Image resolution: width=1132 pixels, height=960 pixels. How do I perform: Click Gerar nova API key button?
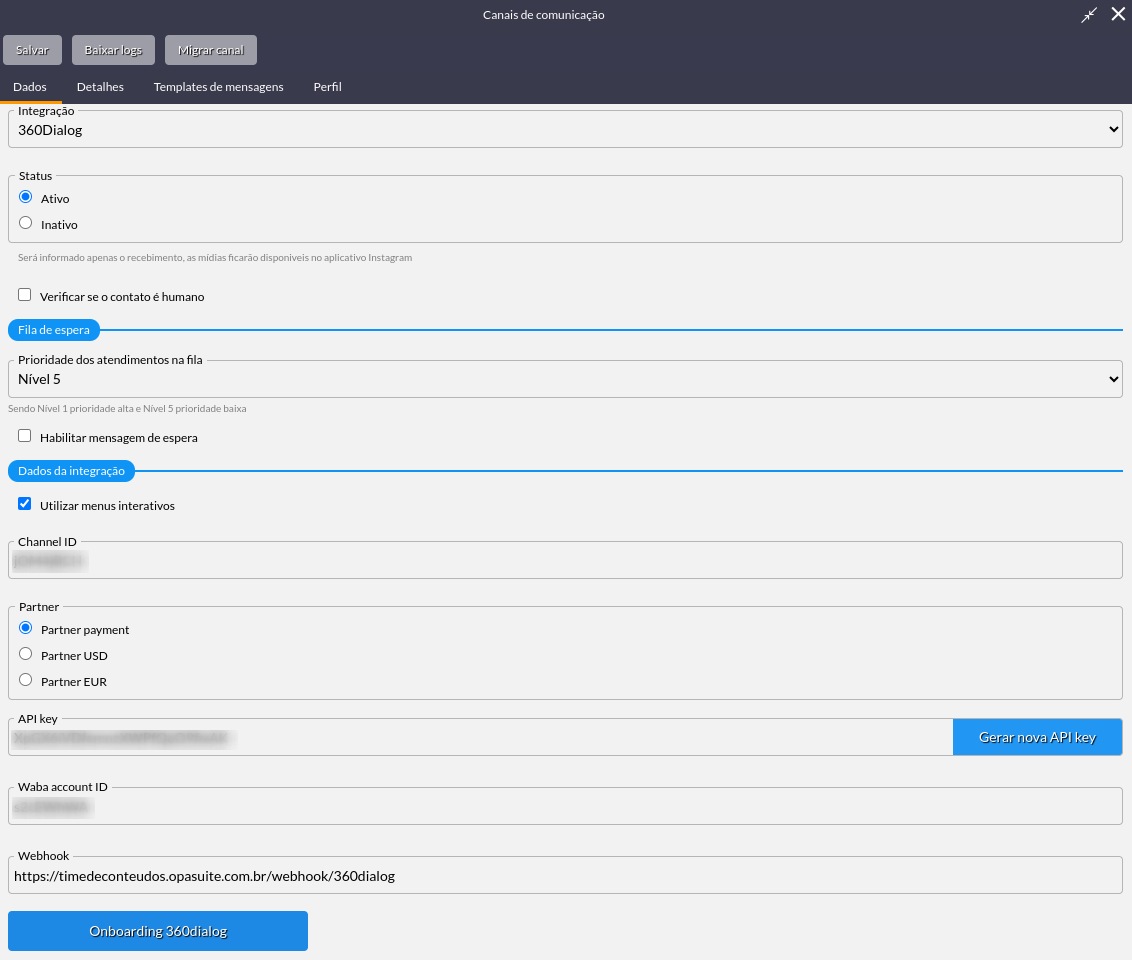click(1037, 737)
